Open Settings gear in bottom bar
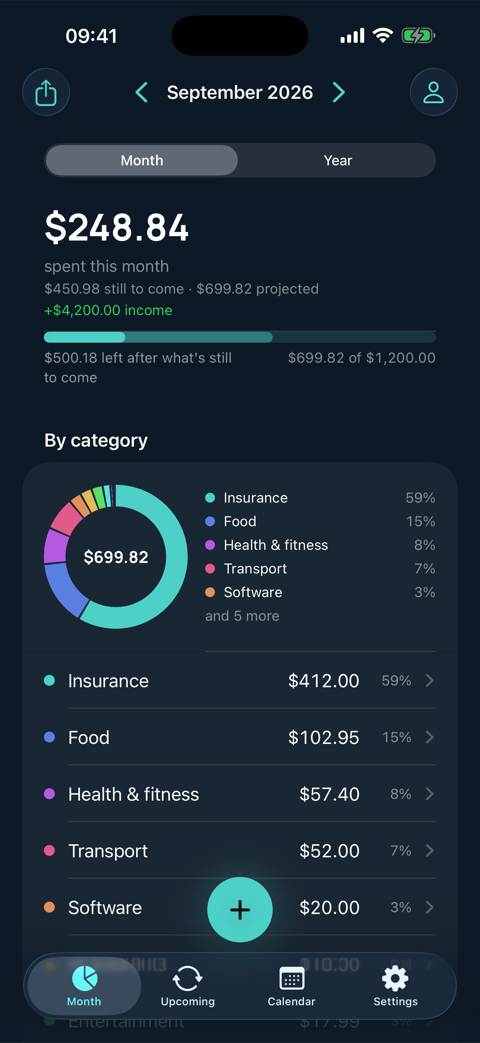The height and width of the screenshot is (1043, 480). point(395,986)
